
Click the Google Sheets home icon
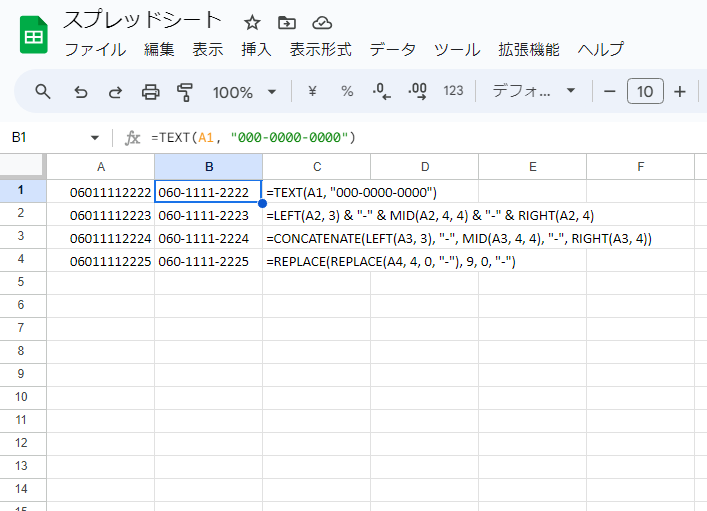33,35
